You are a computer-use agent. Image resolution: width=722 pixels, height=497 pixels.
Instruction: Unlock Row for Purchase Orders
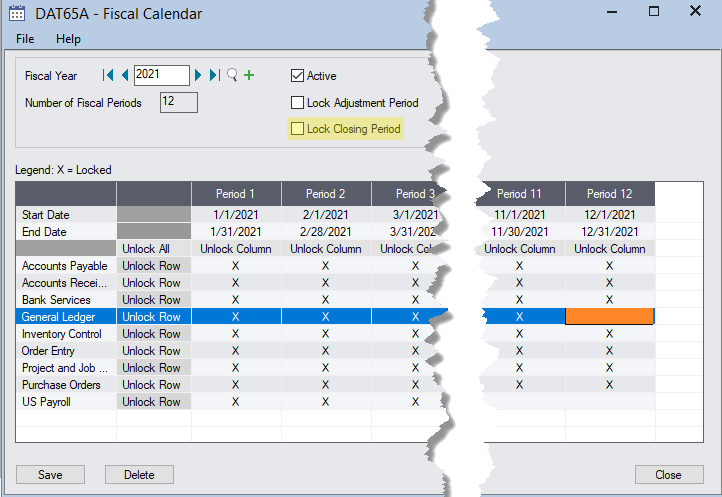(154, 385)
